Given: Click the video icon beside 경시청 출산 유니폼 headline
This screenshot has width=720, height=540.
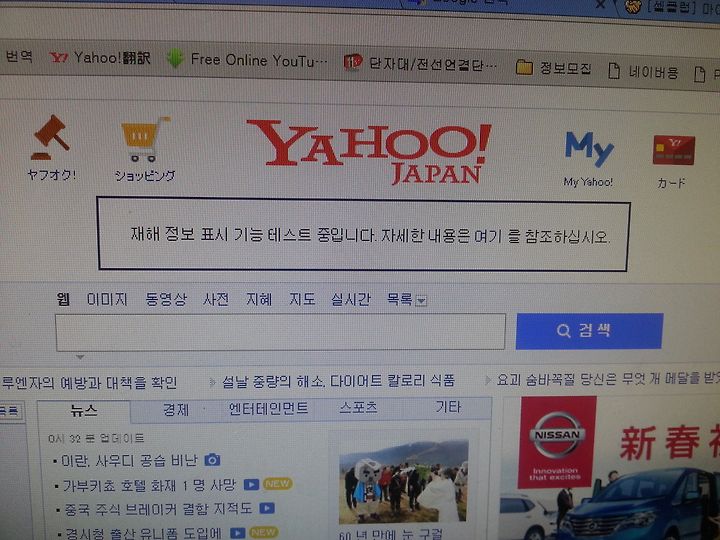Looking at the screenshot, I should point(237,533).
